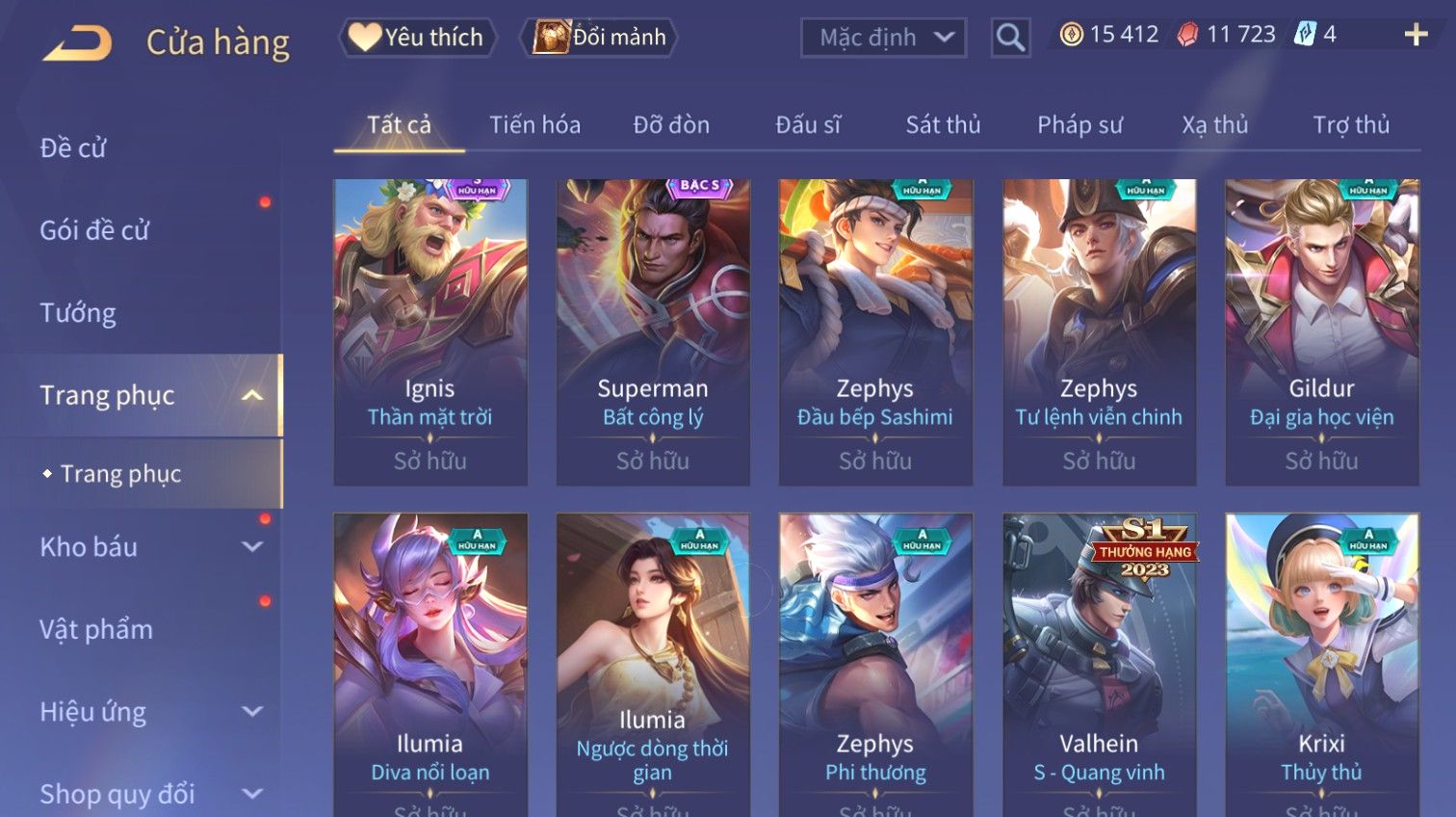
Task: Select the Tiến hóa tab
Action: pos(534,124)
